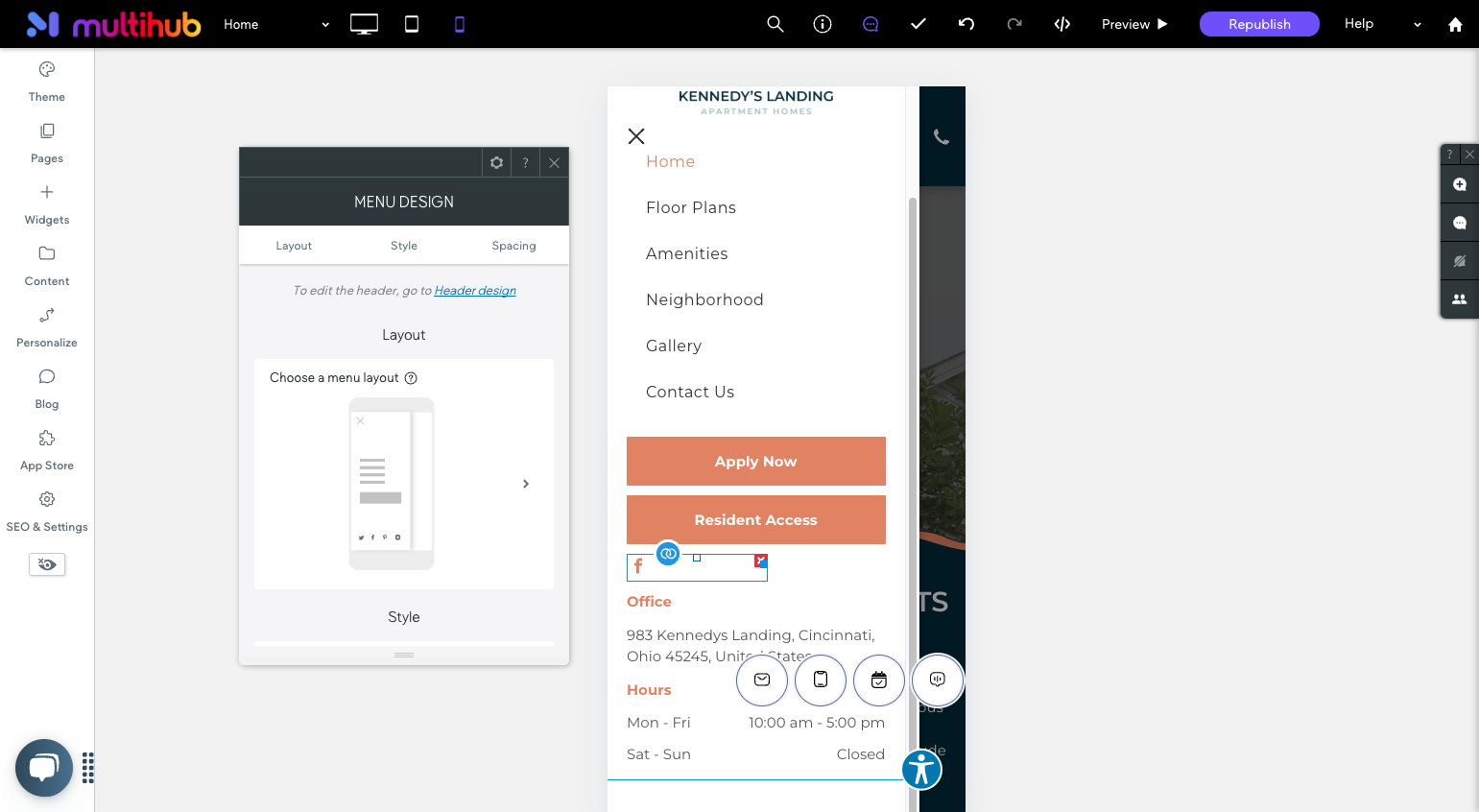Screen dimensions: 1479x812
Task: Select the Layout tab
Action: click(x=294, y=246)
